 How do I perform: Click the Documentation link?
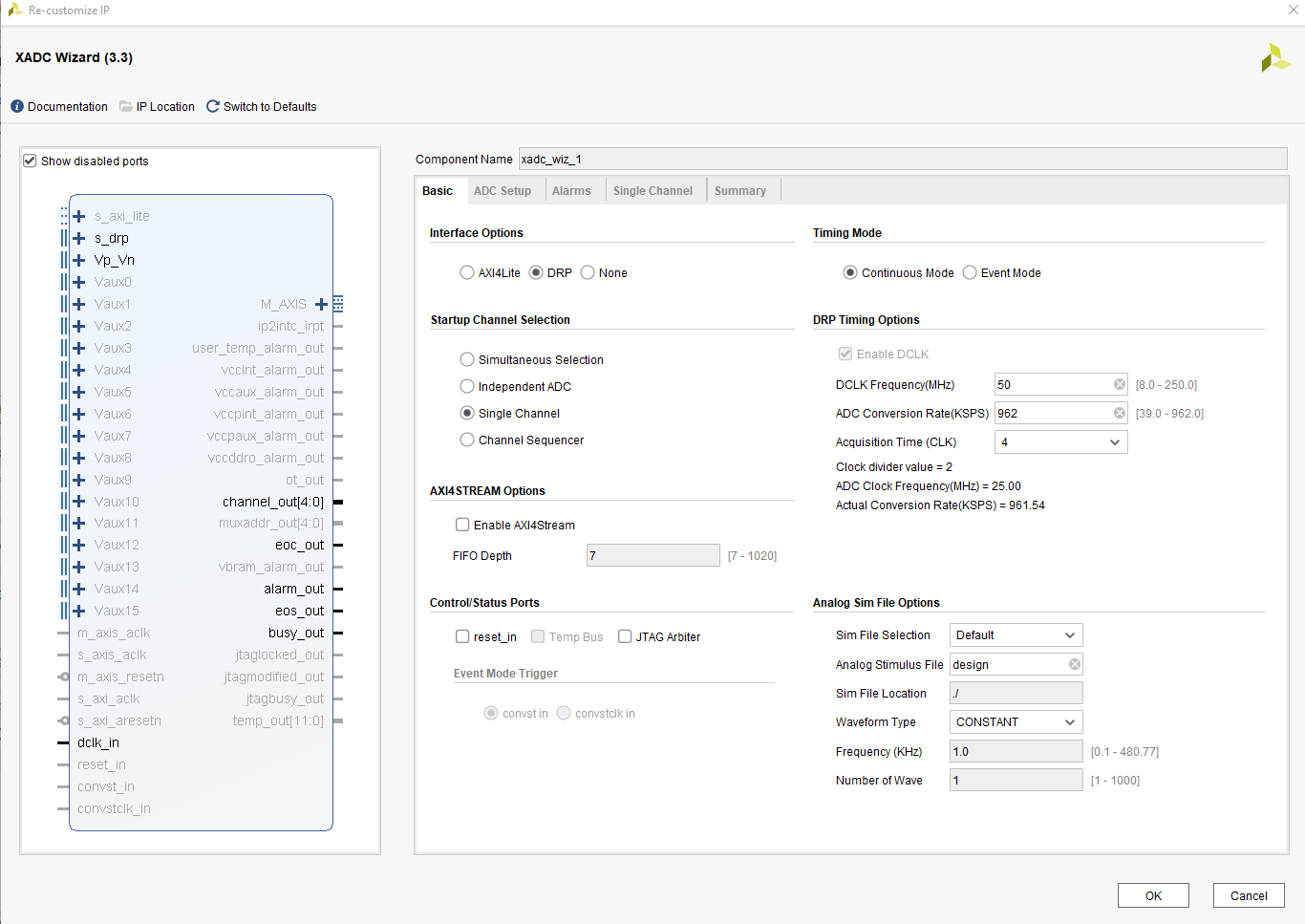click(x=68, y=106)
